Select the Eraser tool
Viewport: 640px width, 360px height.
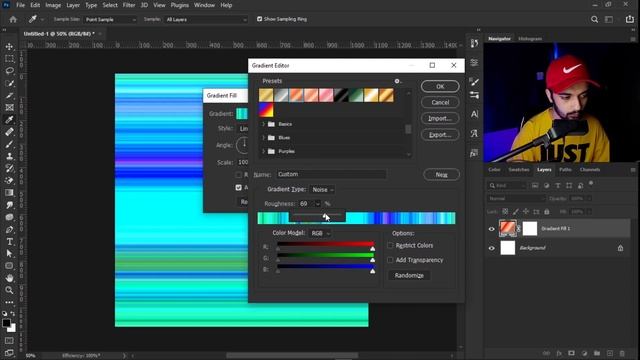9,180
